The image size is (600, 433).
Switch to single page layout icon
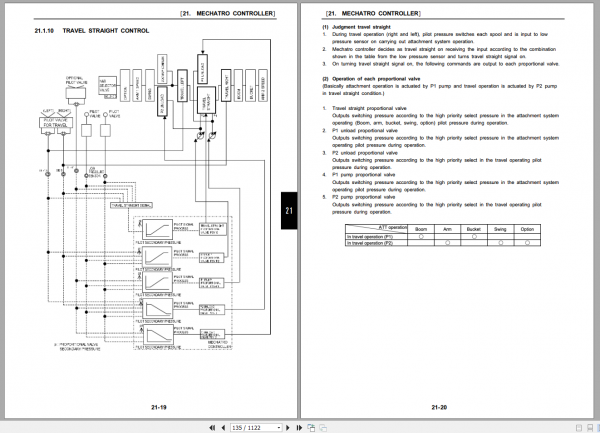click(x=579, y=428)
